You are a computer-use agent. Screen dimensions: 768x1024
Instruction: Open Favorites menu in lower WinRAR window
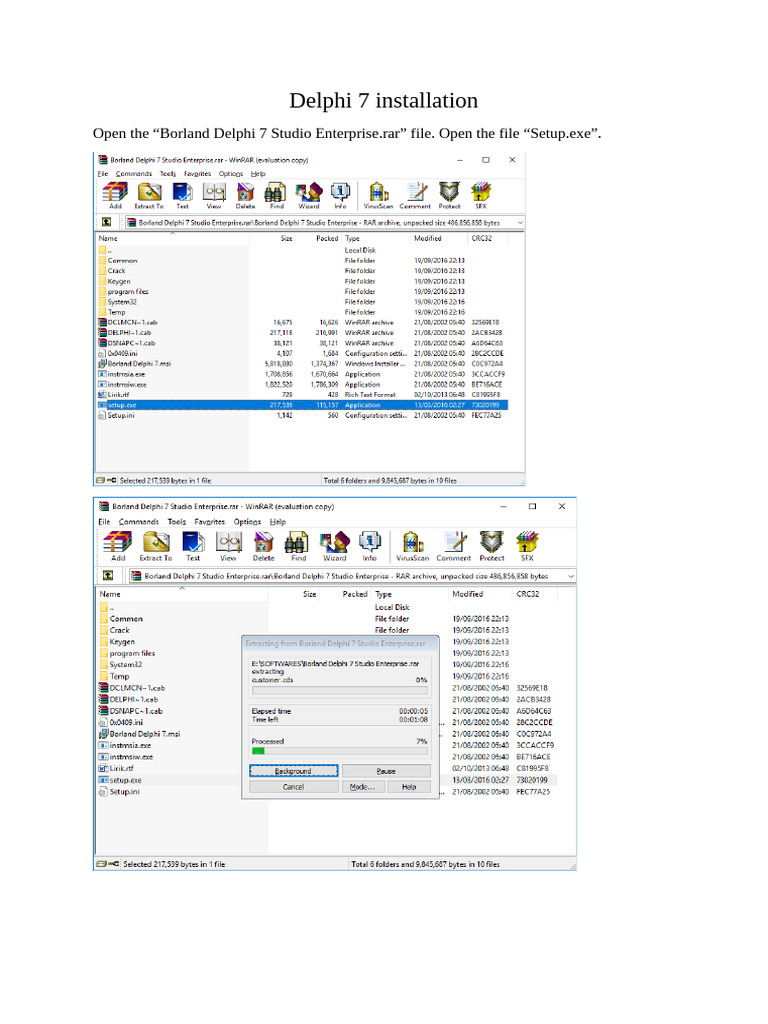click(210, 522)
